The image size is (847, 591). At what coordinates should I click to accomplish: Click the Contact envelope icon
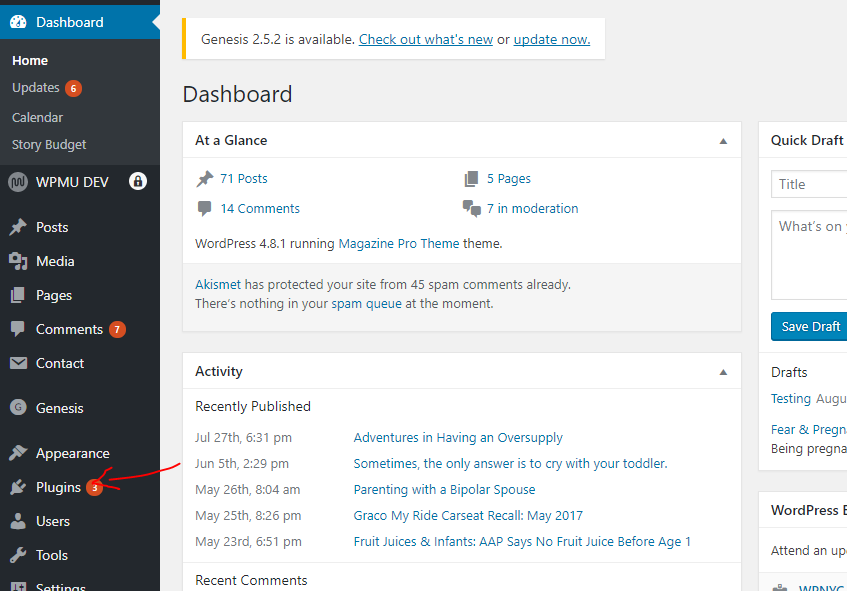tap(18, 363)
